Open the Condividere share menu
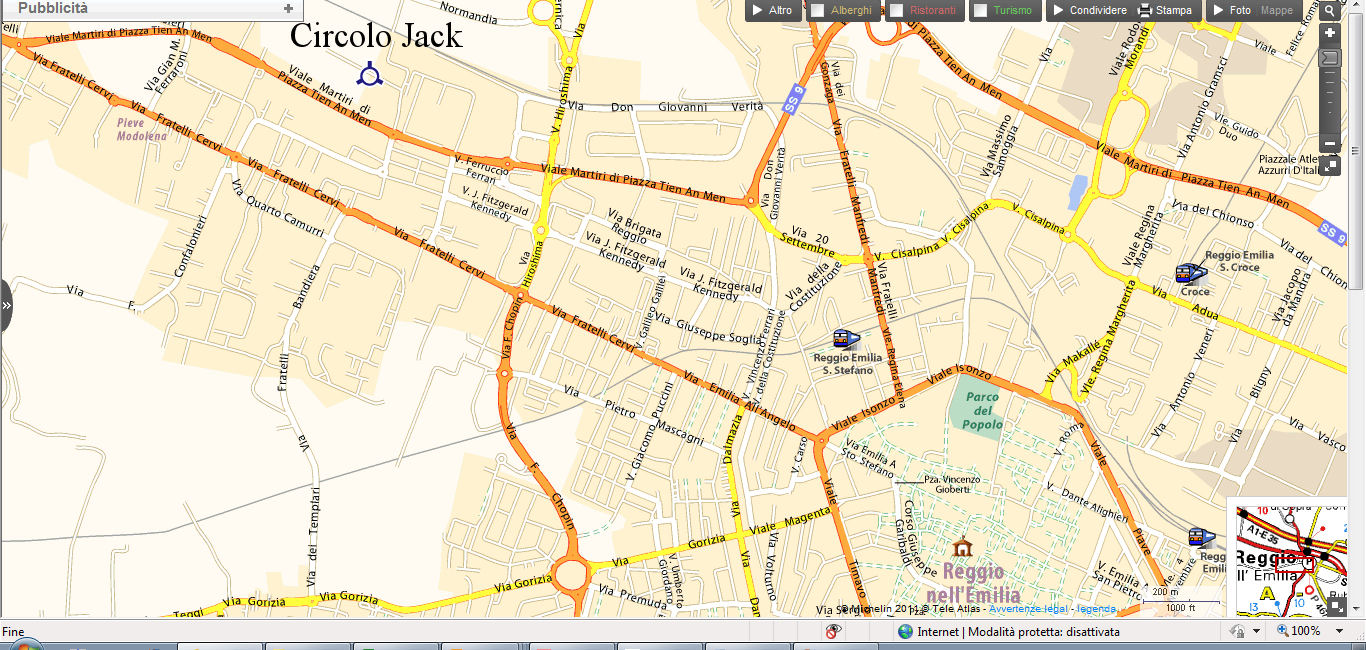 pos(1090,10)
